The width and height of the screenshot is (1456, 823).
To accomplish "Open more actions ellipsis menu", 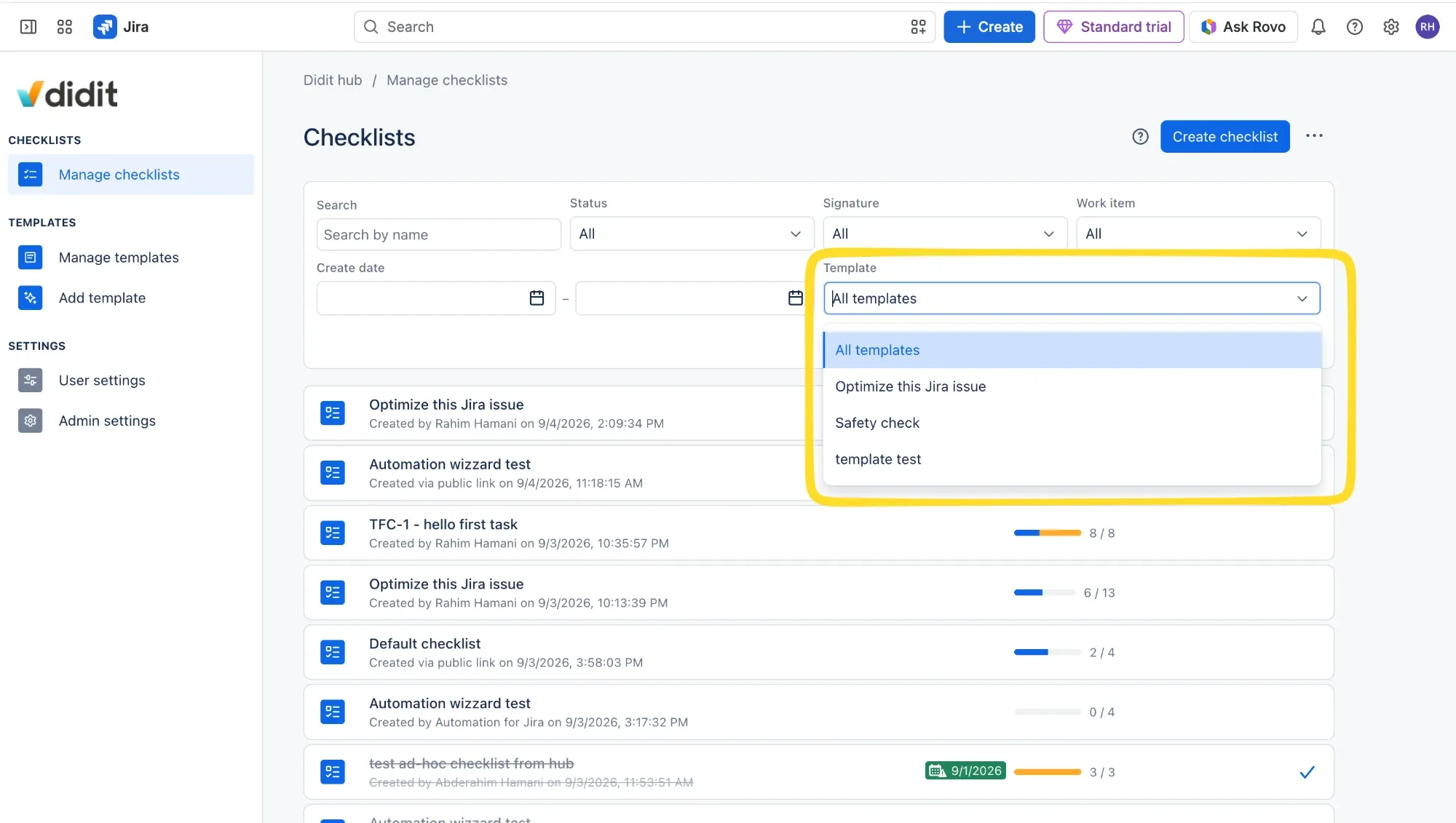I will click(x=1314, y=136).
